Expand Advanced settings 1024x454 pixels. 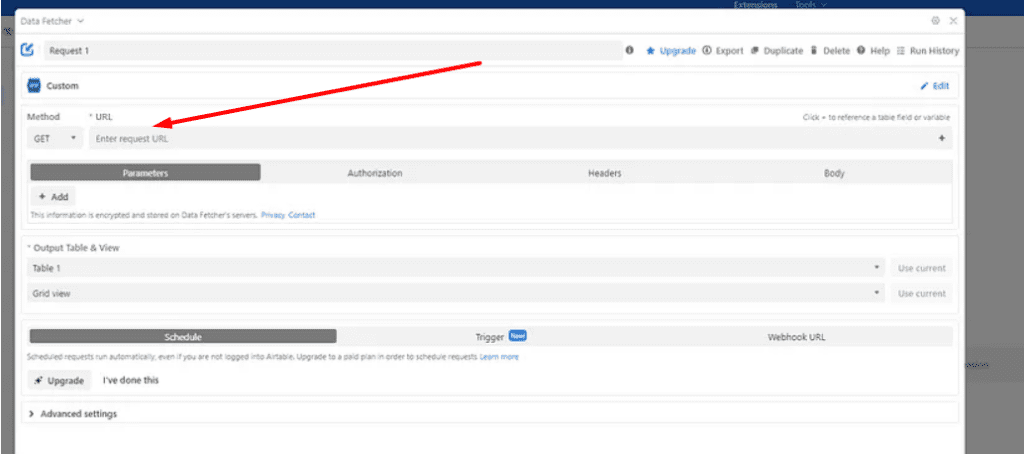pos(73,414)
